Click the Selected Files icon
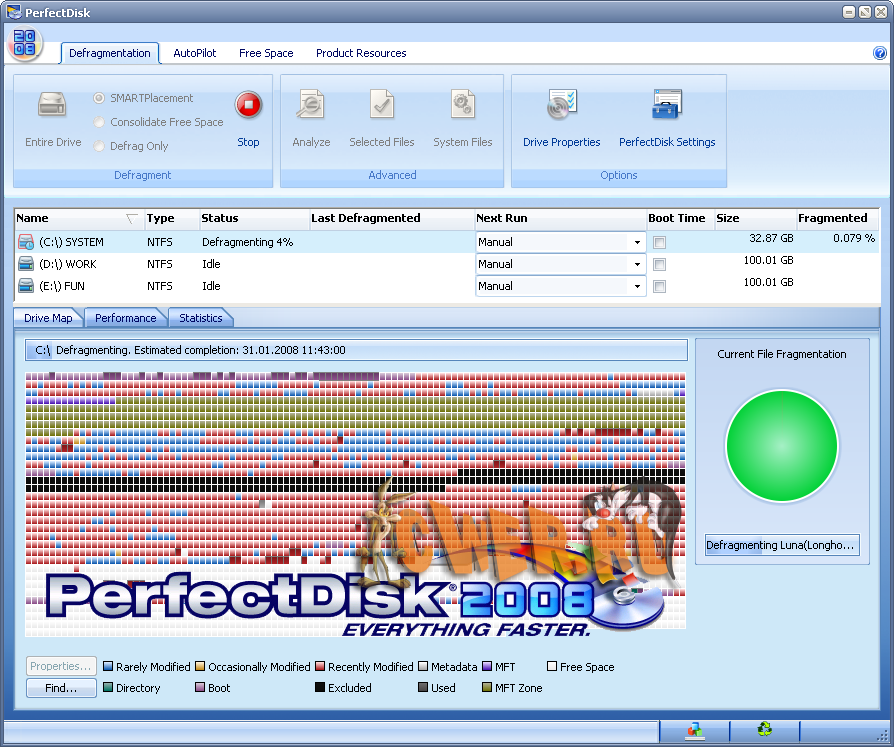 (x=381, y=105)
